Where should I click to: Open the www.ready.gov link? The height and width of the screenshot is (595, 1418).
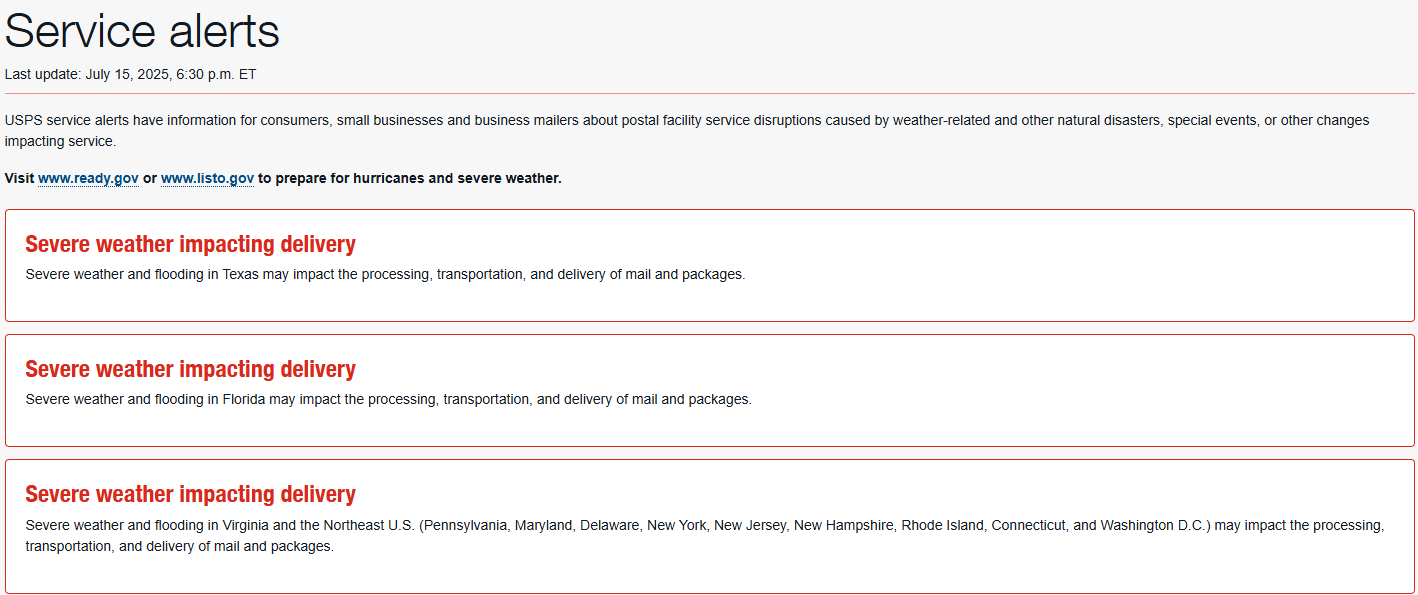click(88, 178)
